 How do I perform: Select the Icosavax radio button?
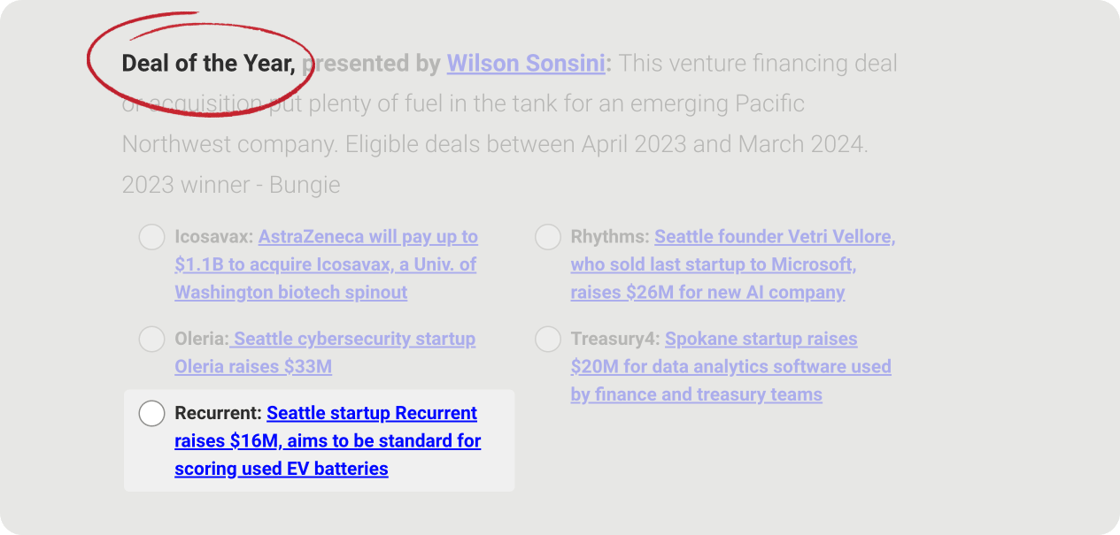point(152,237)
